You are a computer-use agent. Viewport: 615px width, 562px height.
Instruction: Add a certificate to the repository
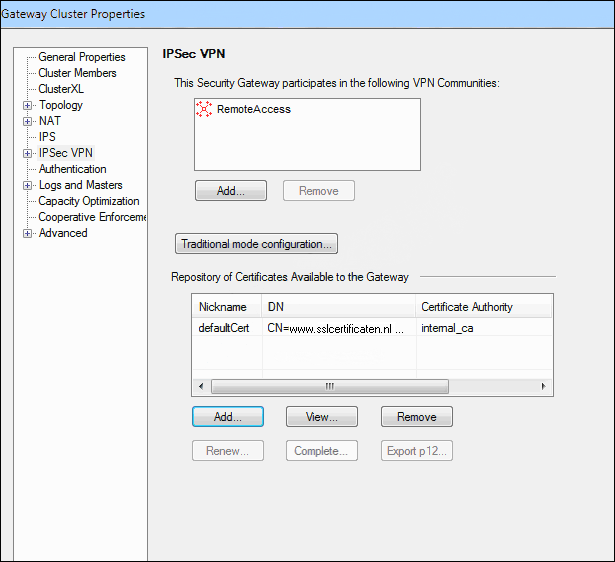(227, 416)
